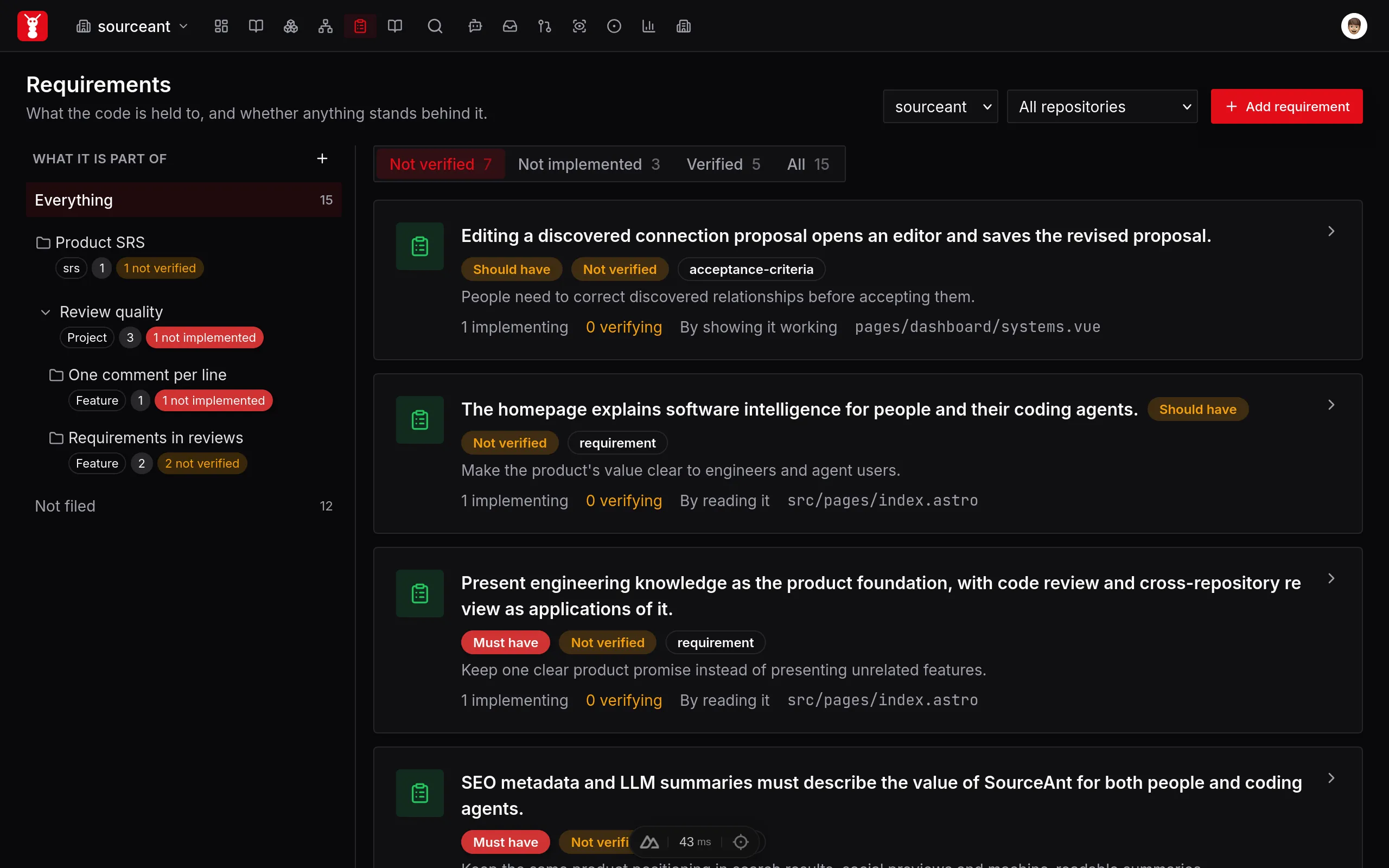Open the pull request icon in navigation

545,26
